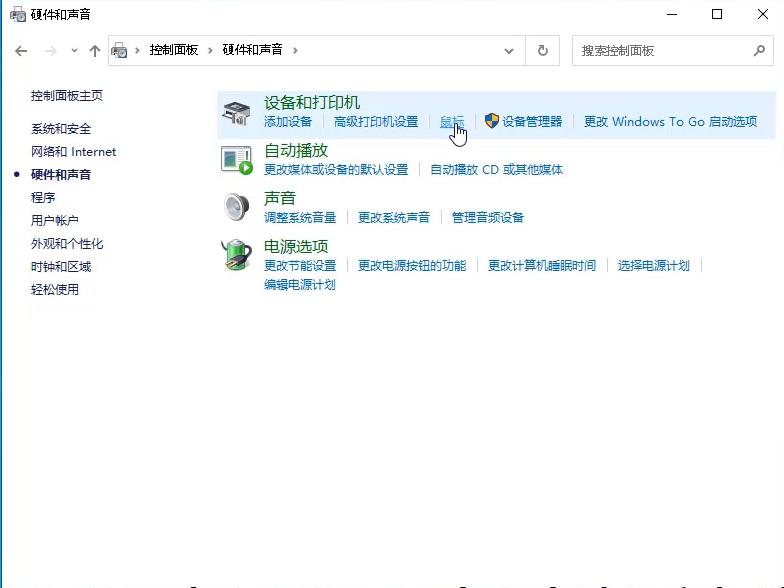Image resolution: width=784 pixels, height=588 pixels.
Task: Refresh the control panel view
Action: [x=543, y=50]
